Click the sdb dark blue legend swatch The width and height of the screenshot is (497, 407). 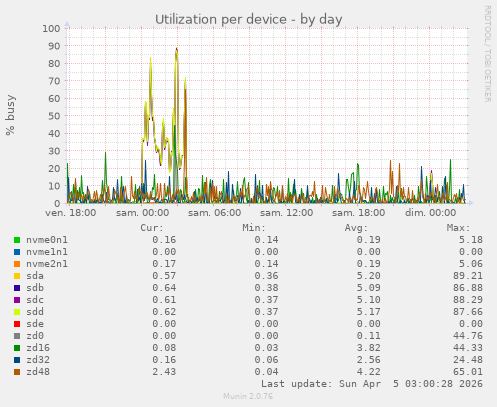pos(17,288)
